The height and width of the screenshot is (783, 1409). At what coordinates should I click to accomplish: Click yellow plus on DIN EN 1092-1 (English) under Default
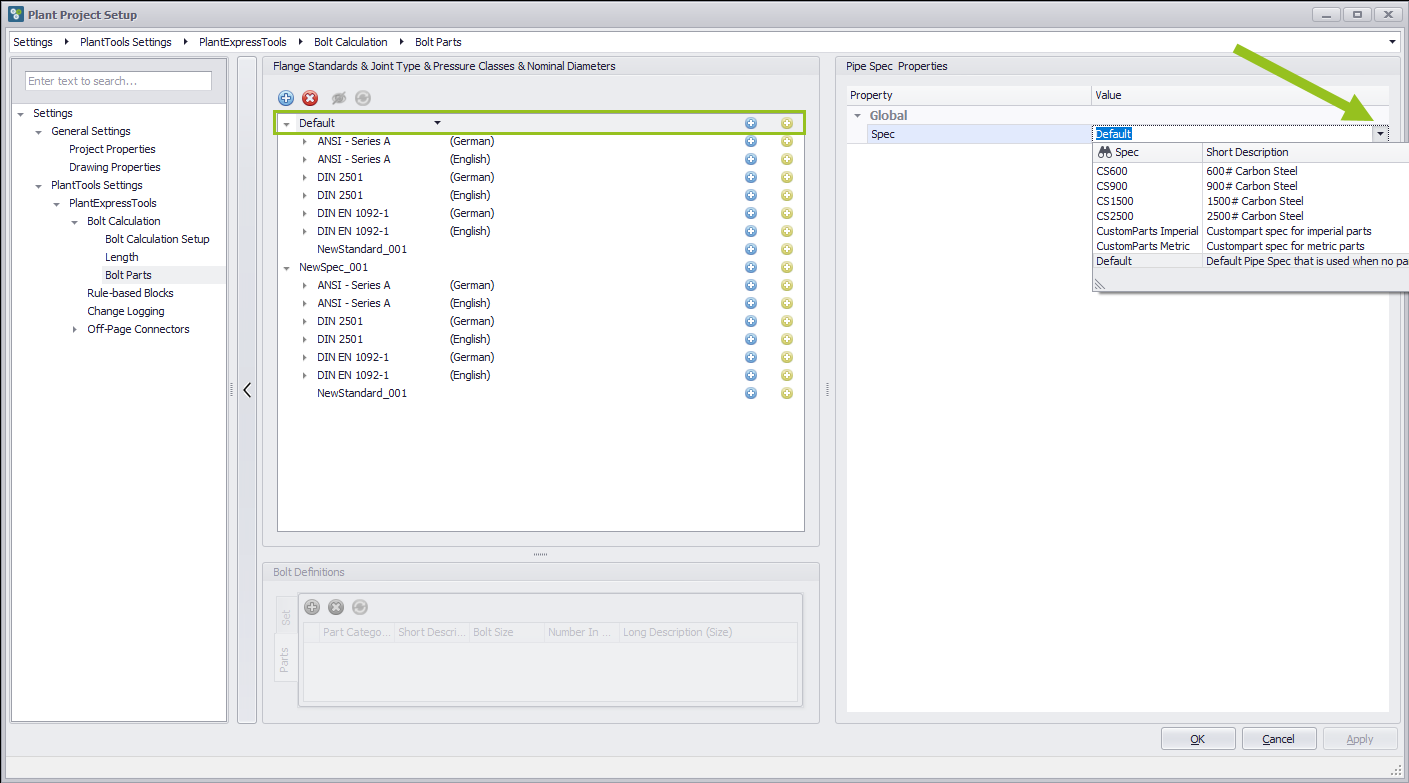click(x=787, y=231)
